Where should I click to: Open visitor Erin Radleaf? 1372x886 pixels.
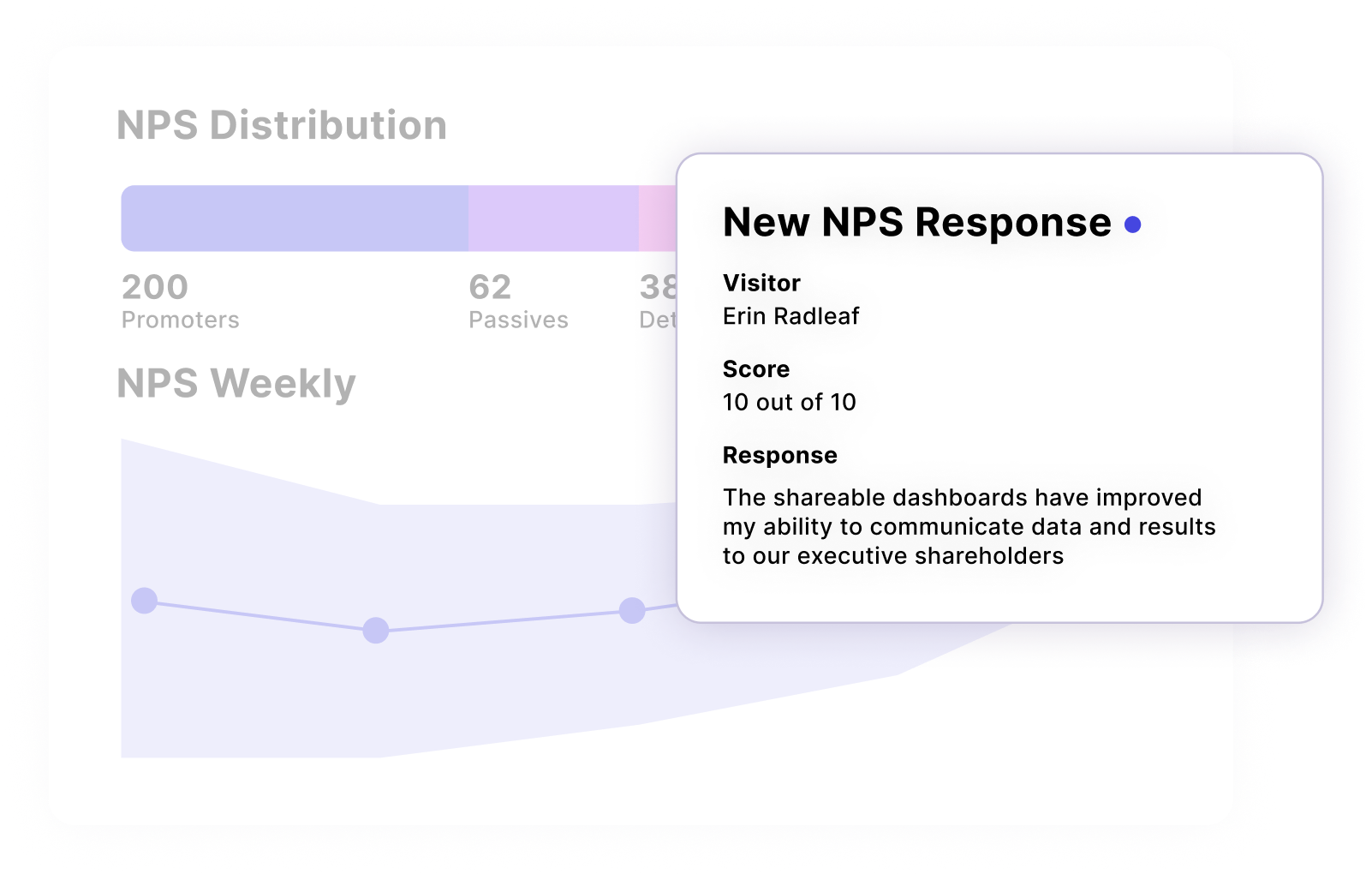790,316
